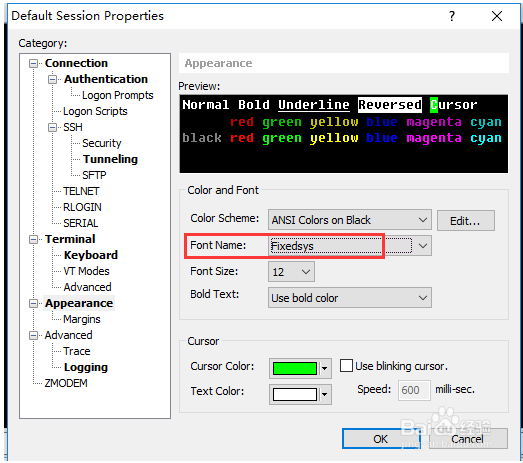
Task: Open Text Color picker arrow
Action: [325, 394]
